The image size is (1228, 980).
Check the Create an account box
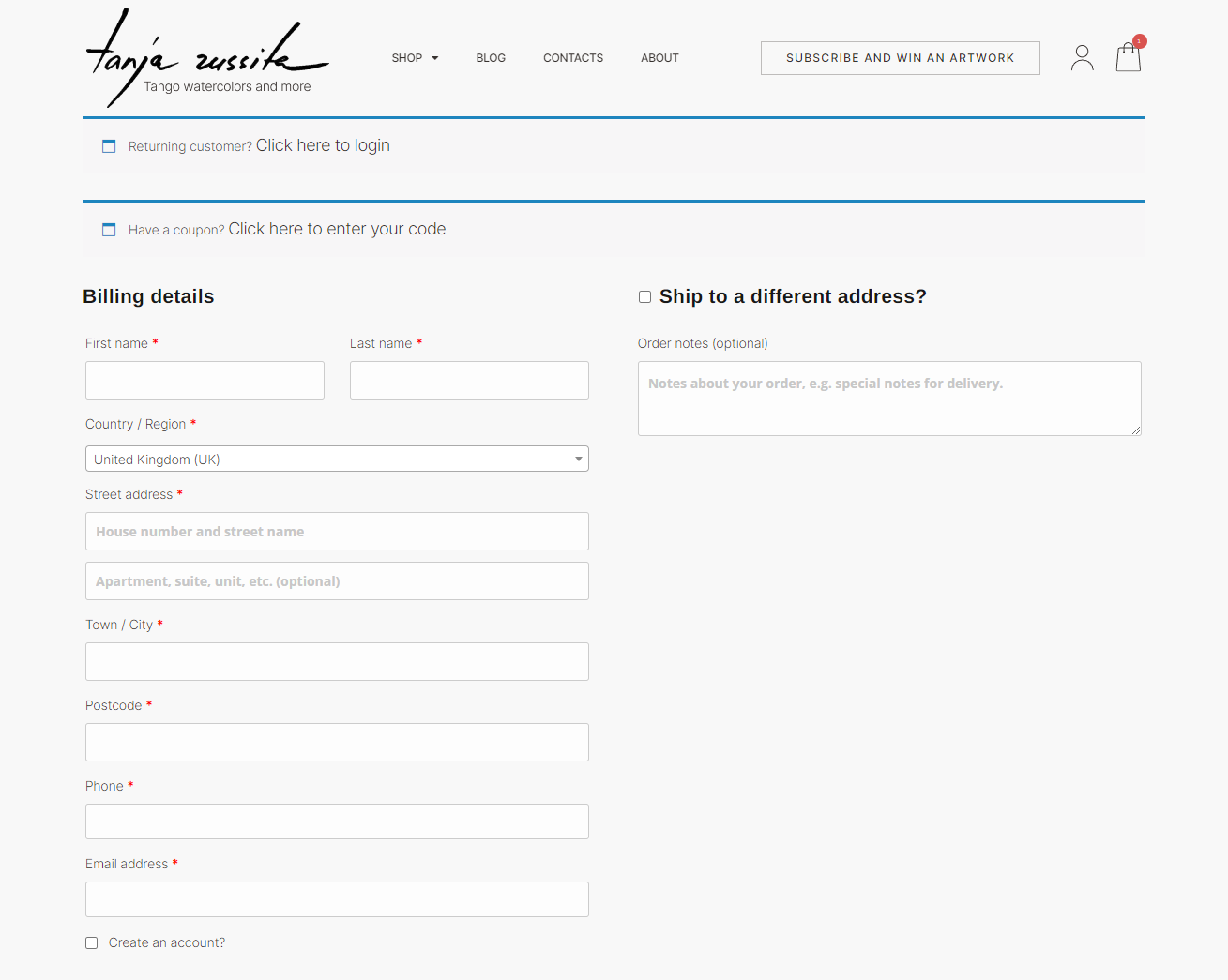[92, 943]
